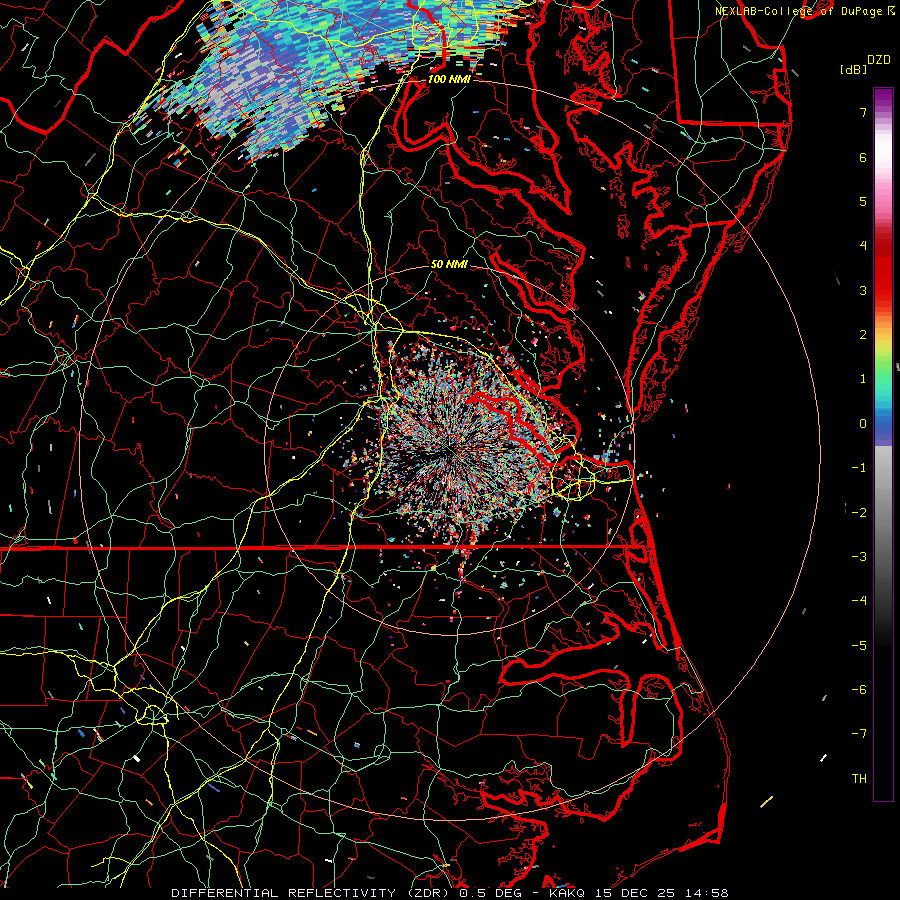The width and height of the screenshot is (900, 900).
Task: Click the "-3" value on the scale
Action: coord(859,557)
